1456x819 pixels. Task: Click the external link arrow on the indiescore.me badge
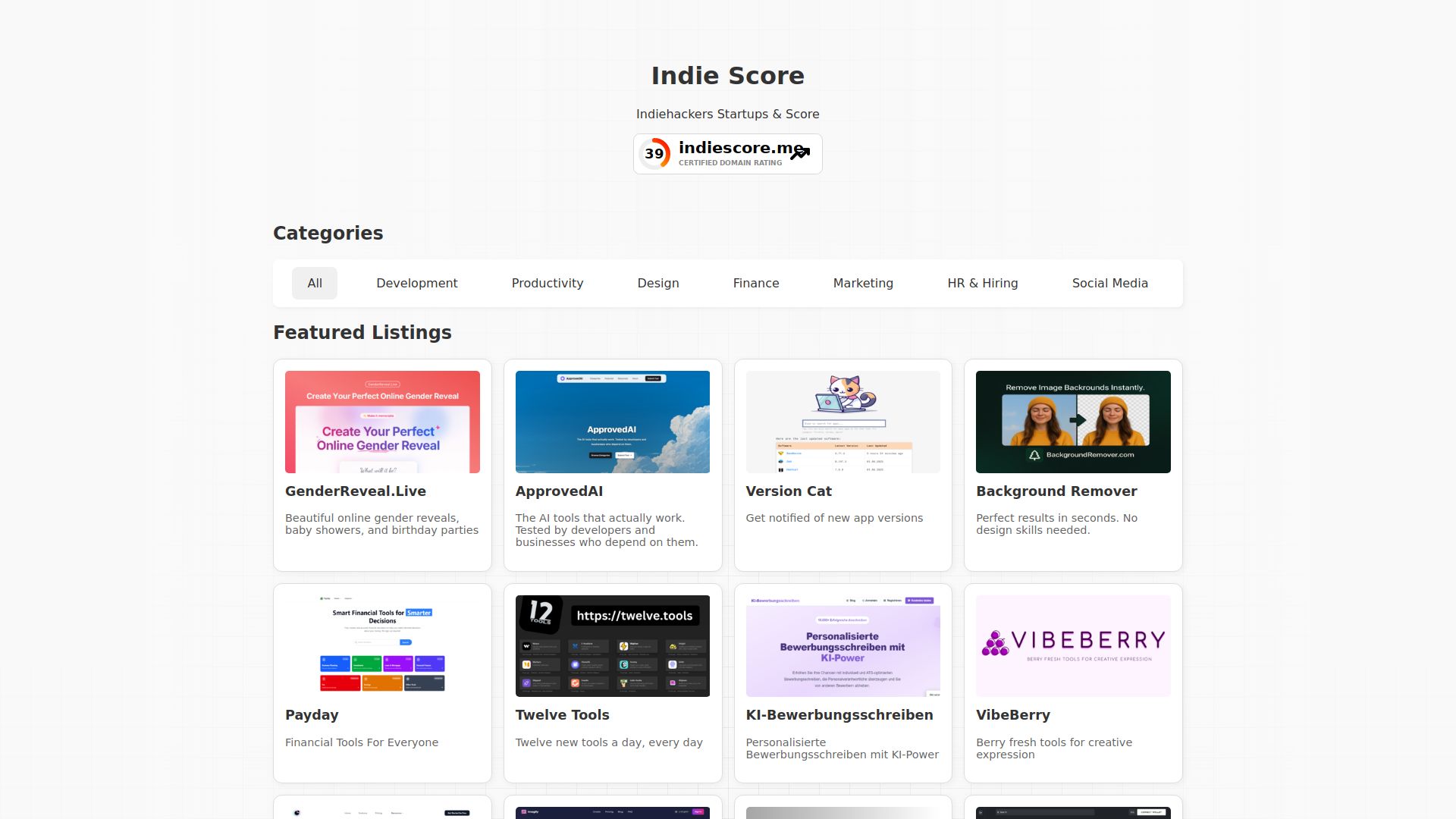point(800,154)
